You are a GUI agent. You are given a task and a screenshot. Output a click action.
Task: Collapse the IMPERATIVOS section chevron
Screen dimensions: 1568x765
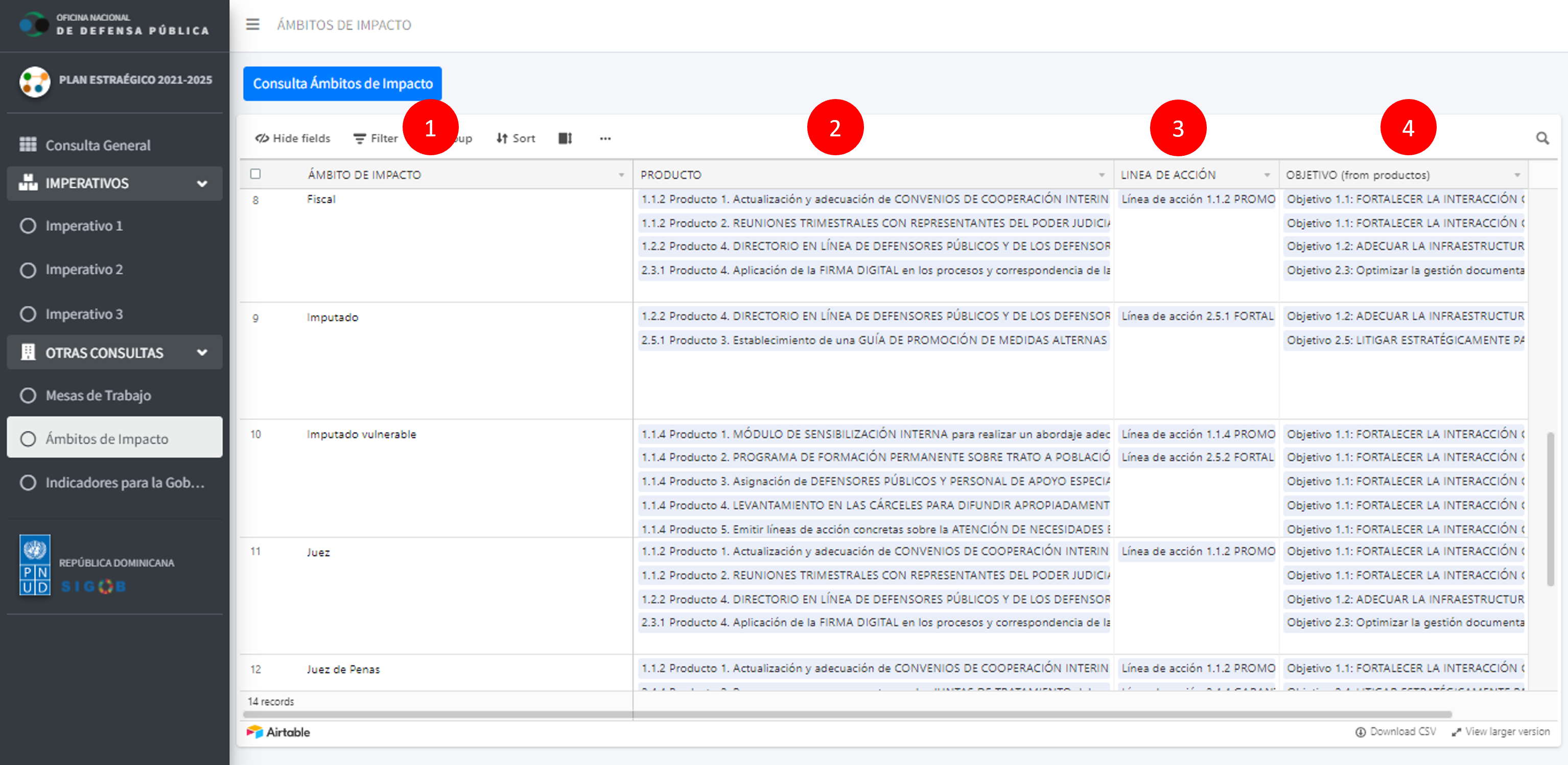[x=202, y=183]
